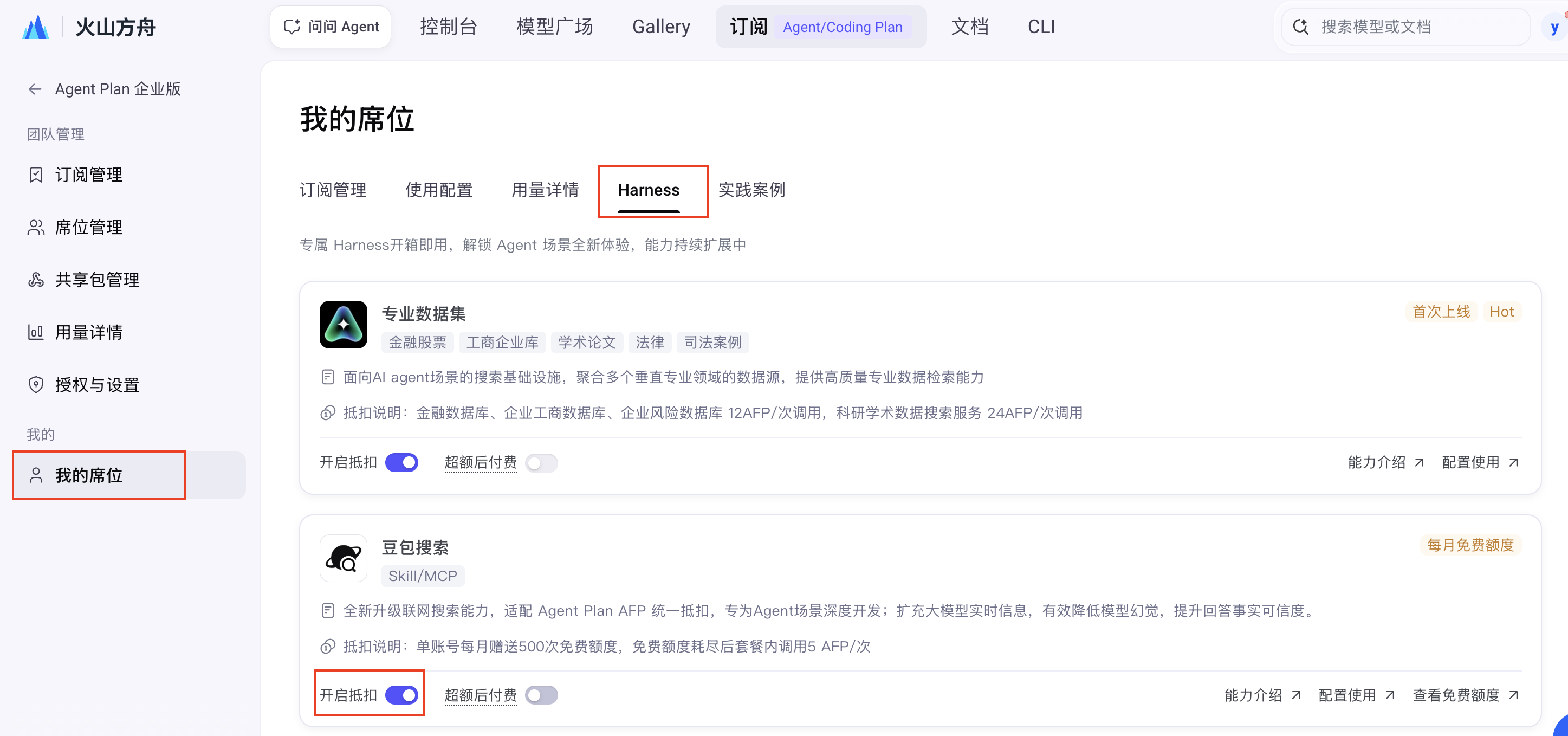Open 控制台 in the top navigation

(448, 27)
